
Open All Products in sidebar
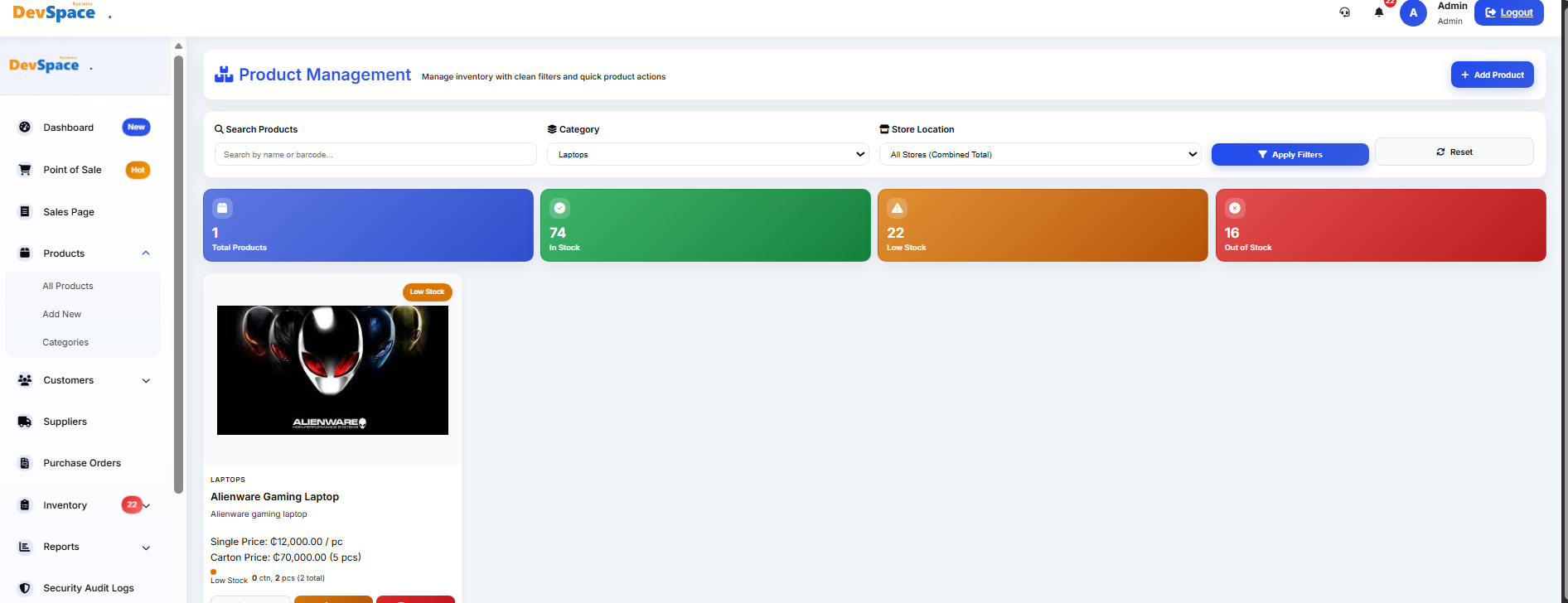68,286
